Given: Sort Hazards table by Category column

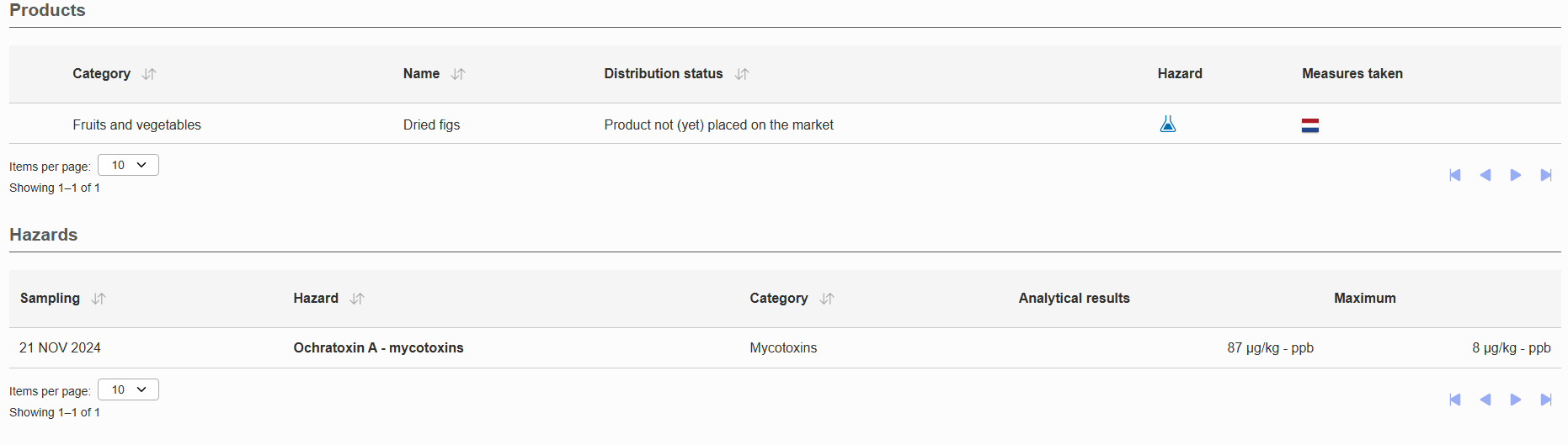Looking at the screenshot, I should point(827,299).
